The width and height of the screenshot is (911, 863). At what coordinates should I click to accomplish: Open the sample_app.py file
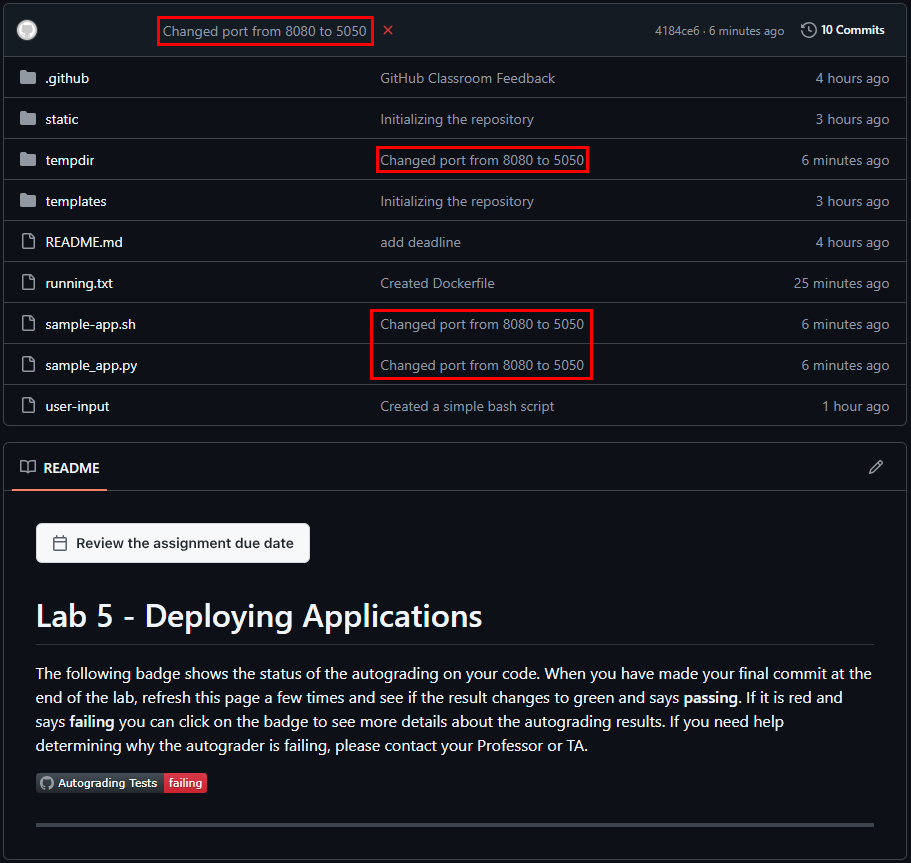pyautogui.click(x=91, y=365)
